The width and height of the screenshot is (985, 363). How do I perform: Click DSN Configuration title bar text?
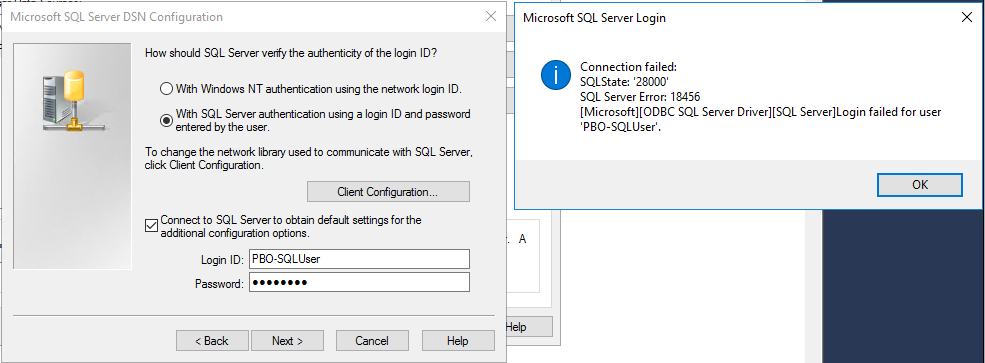tap(117, 17)
